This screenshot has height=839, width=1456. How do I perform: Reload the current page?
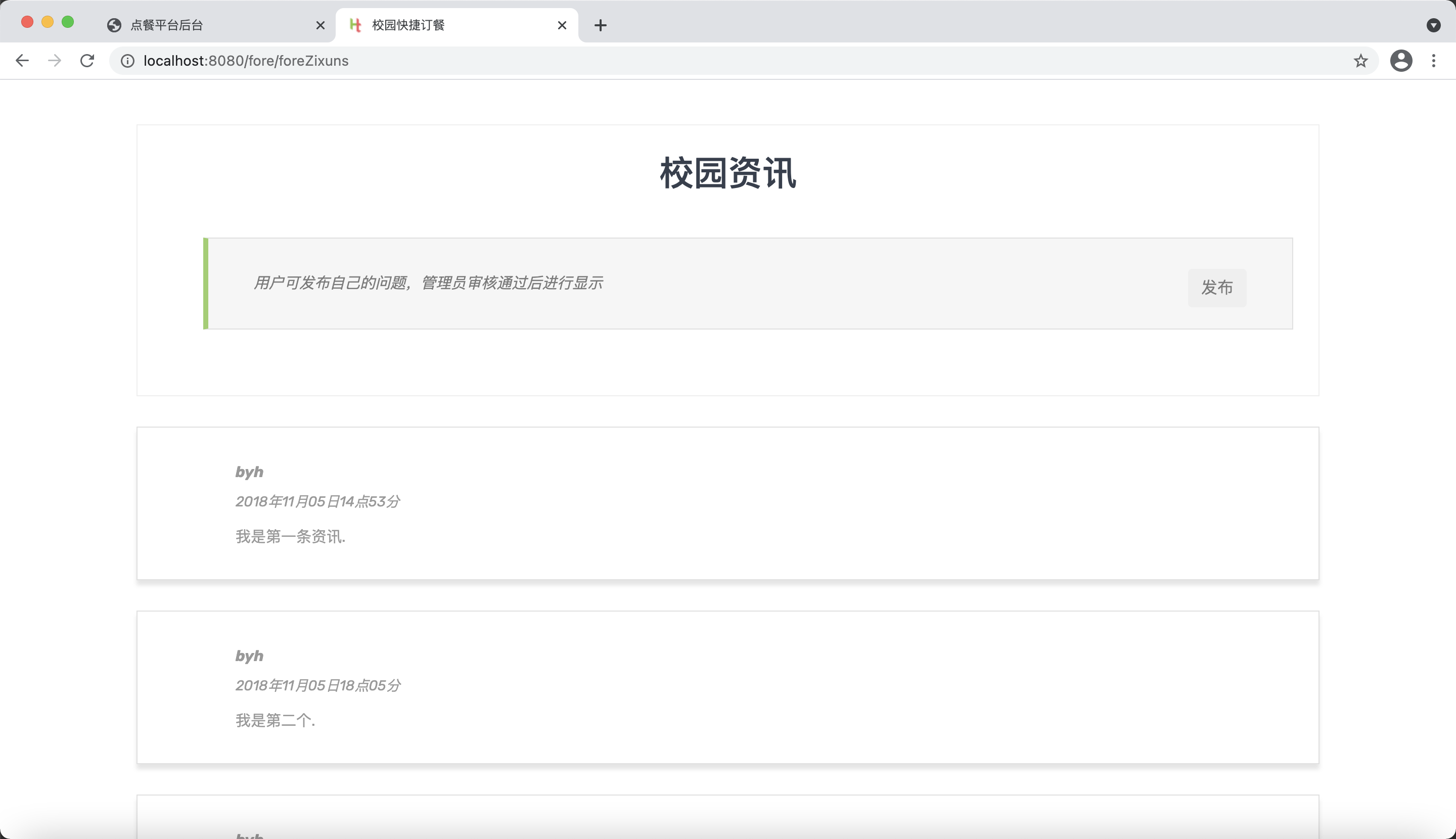87,61
